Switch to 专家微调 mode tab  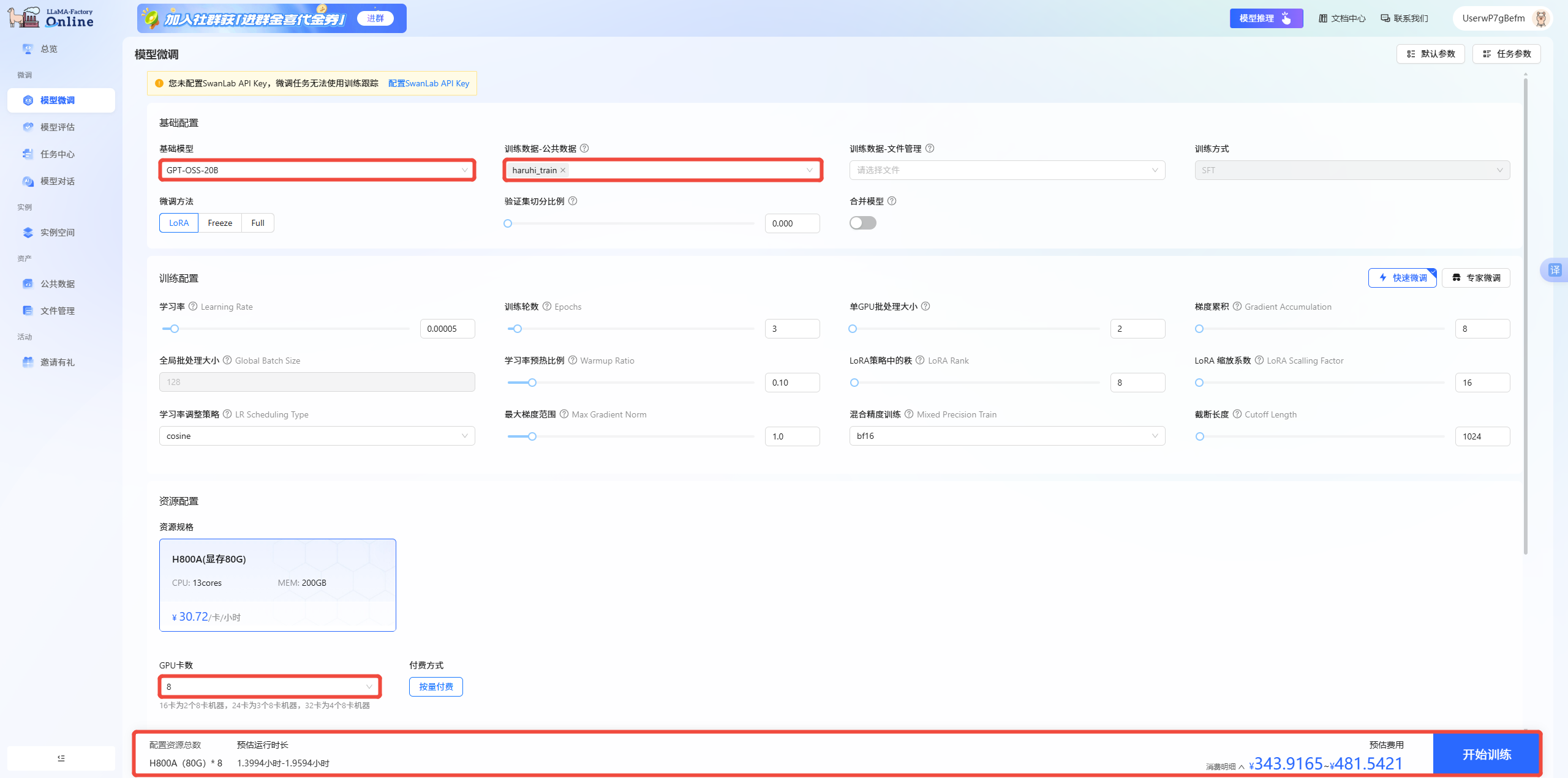tap(1476, 278)
